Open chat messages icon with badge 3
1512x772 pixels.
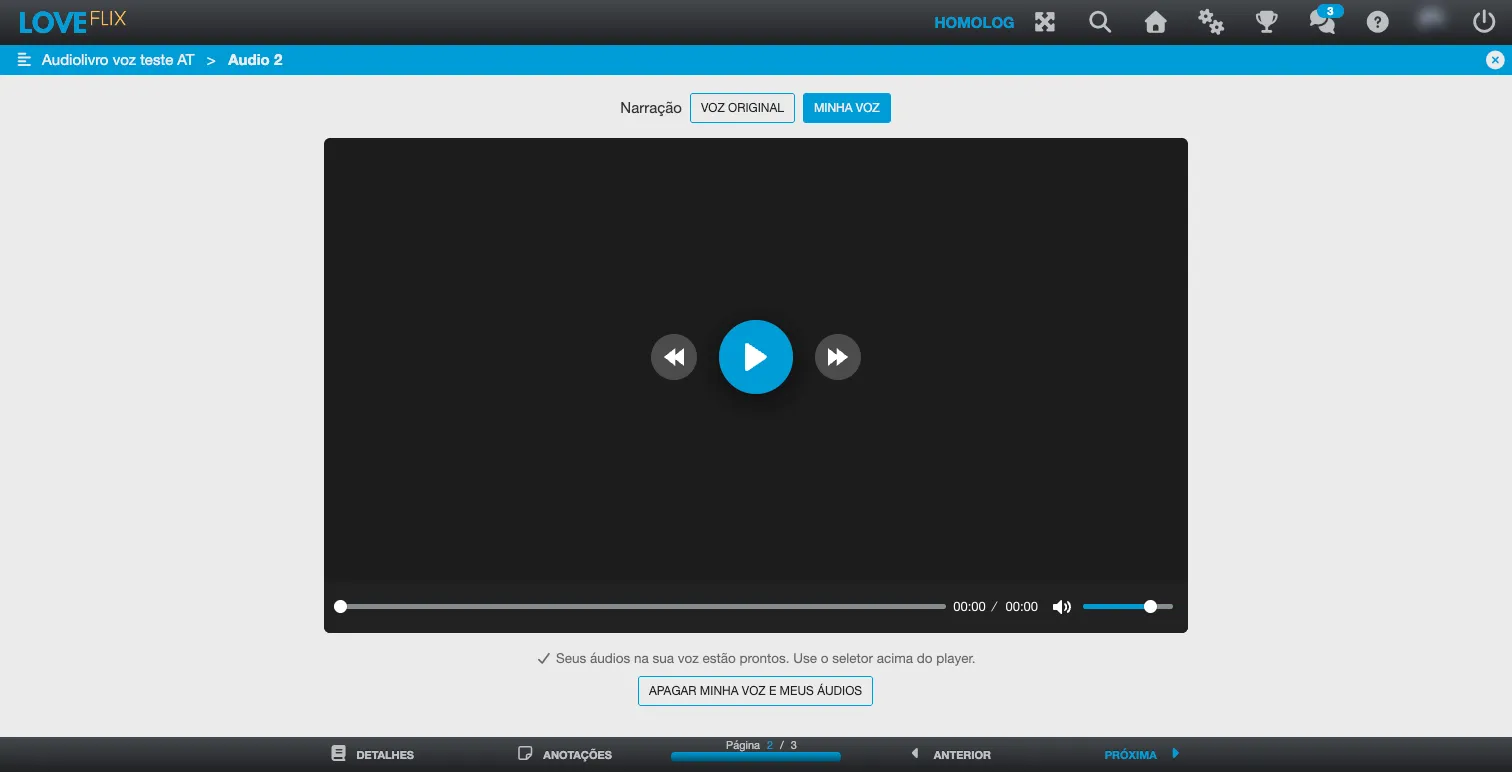(1324, 20)
